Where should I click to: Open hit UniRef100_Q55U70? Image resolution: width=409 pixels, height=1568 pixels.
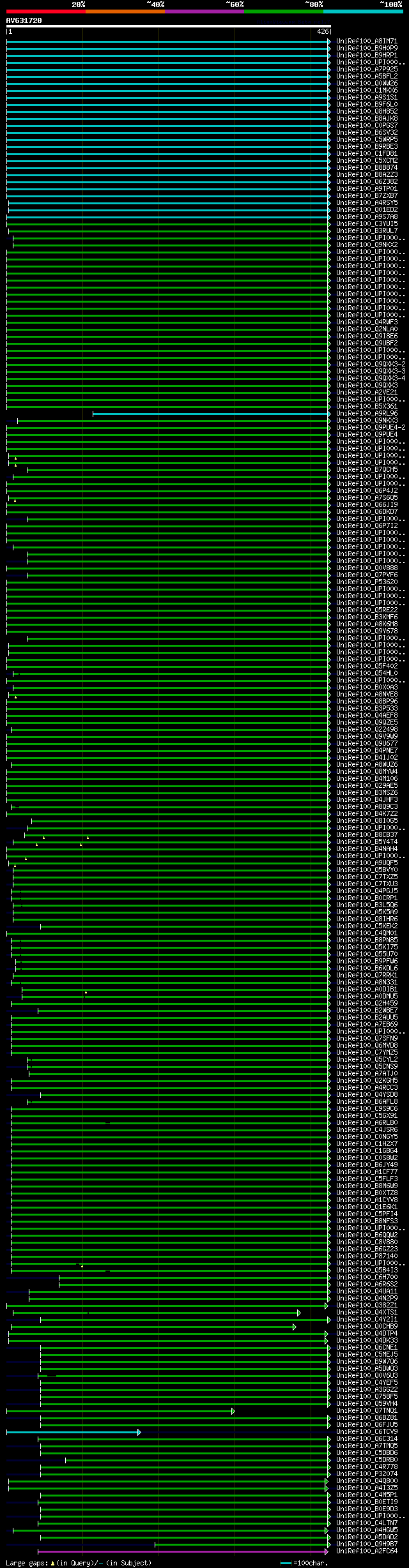(367, 954)
